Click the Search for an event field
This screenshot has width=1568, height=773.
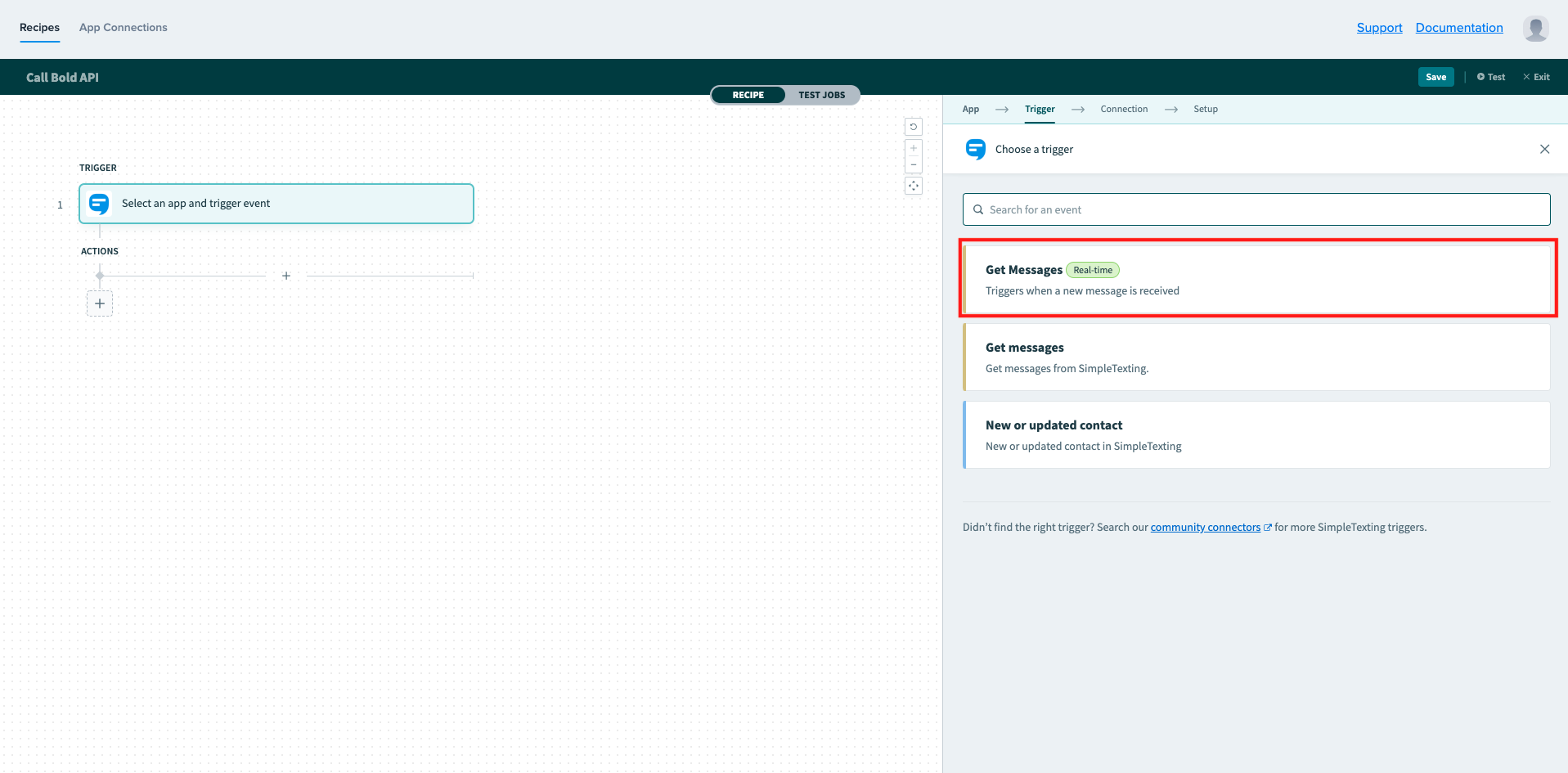click(1256, 209)
